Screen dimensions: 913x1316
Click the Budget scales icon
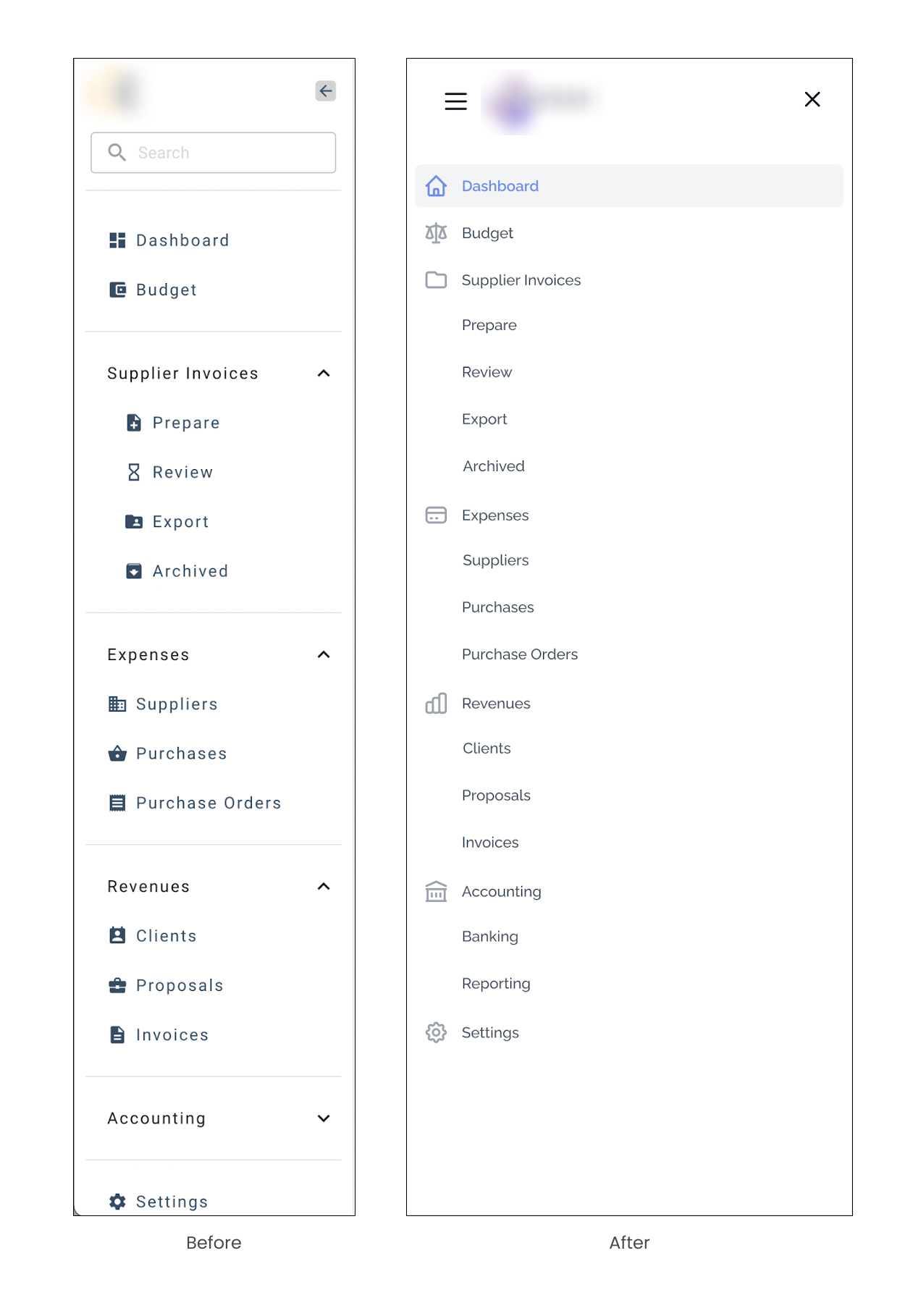436,233
